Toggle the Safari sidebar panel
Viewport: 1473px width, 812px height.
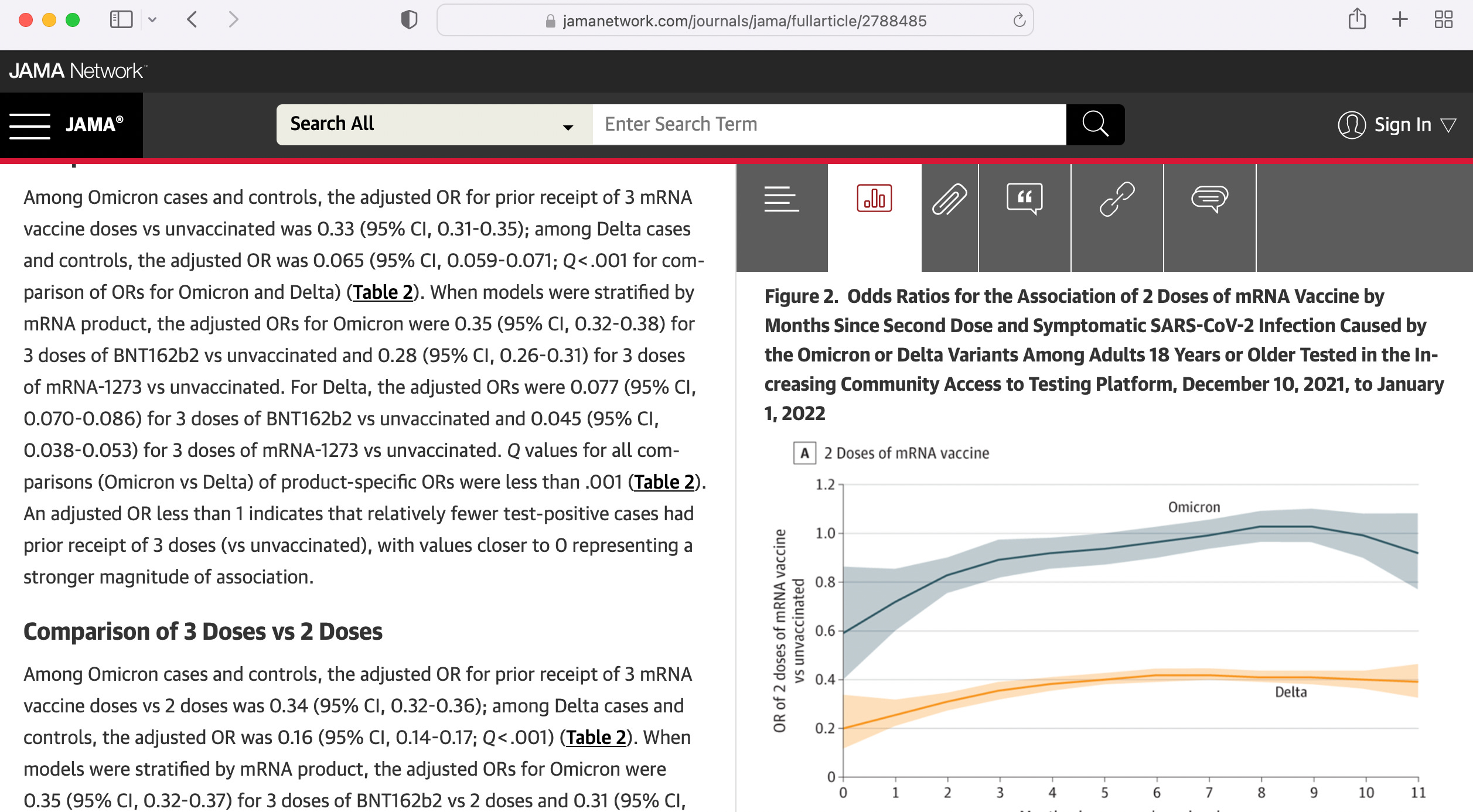pos(121,20)
